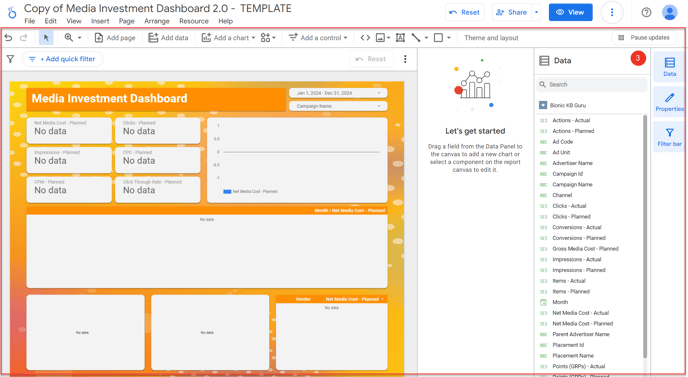Select the Campaign Name field in Data panel
The width and height of the screenshot is (688, 377).
pos(572,184)
